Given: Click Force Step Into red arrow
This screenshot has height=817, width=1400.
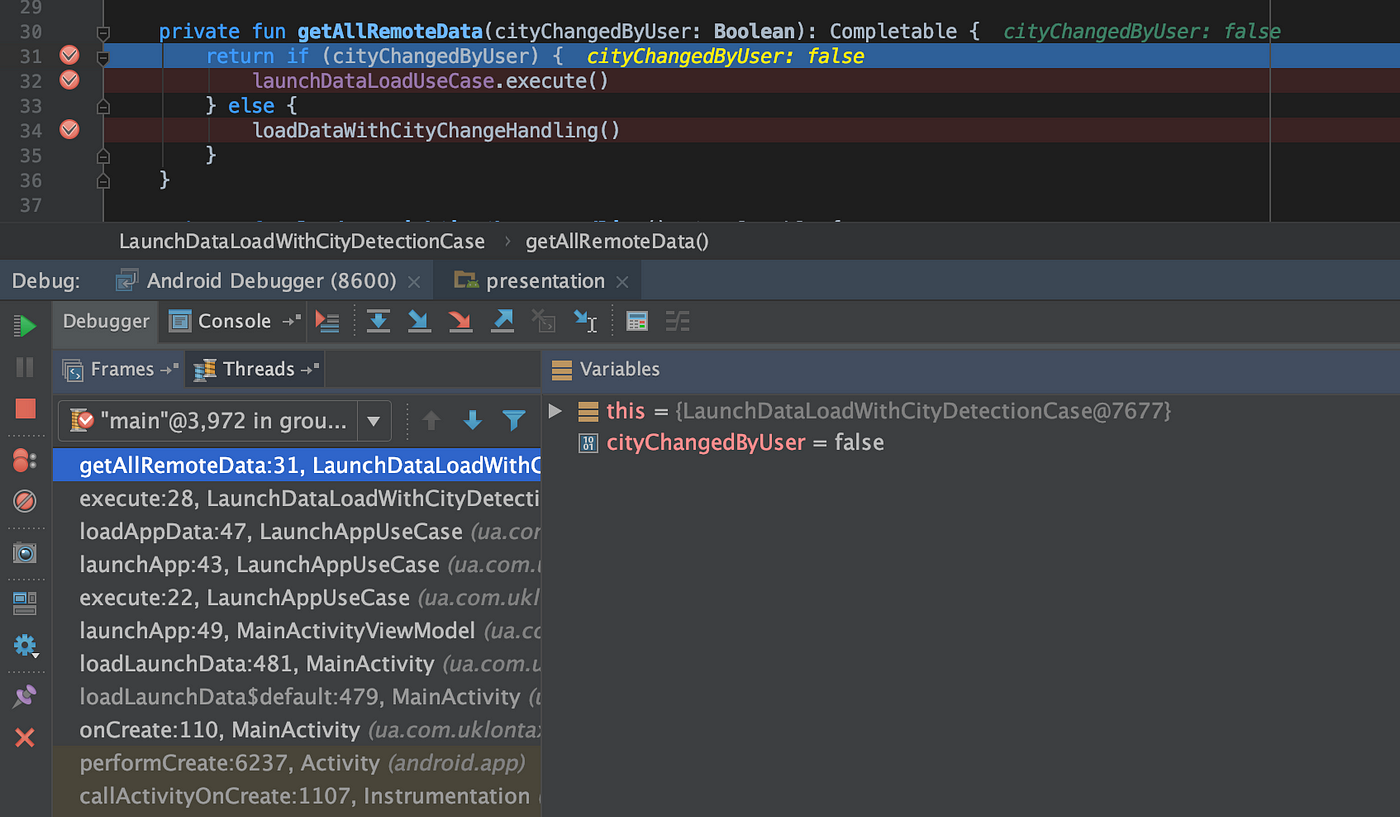Looking at the screenshot, I should 460,321.
